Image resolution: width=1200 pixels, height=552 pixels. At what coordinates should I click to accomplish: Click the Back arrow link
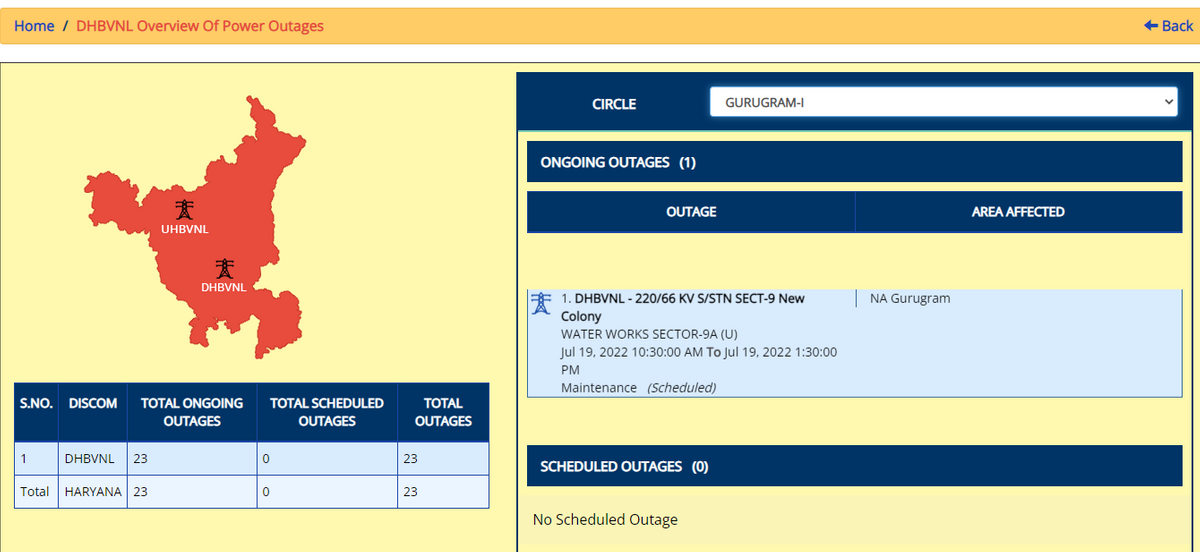click(1168, 26)
